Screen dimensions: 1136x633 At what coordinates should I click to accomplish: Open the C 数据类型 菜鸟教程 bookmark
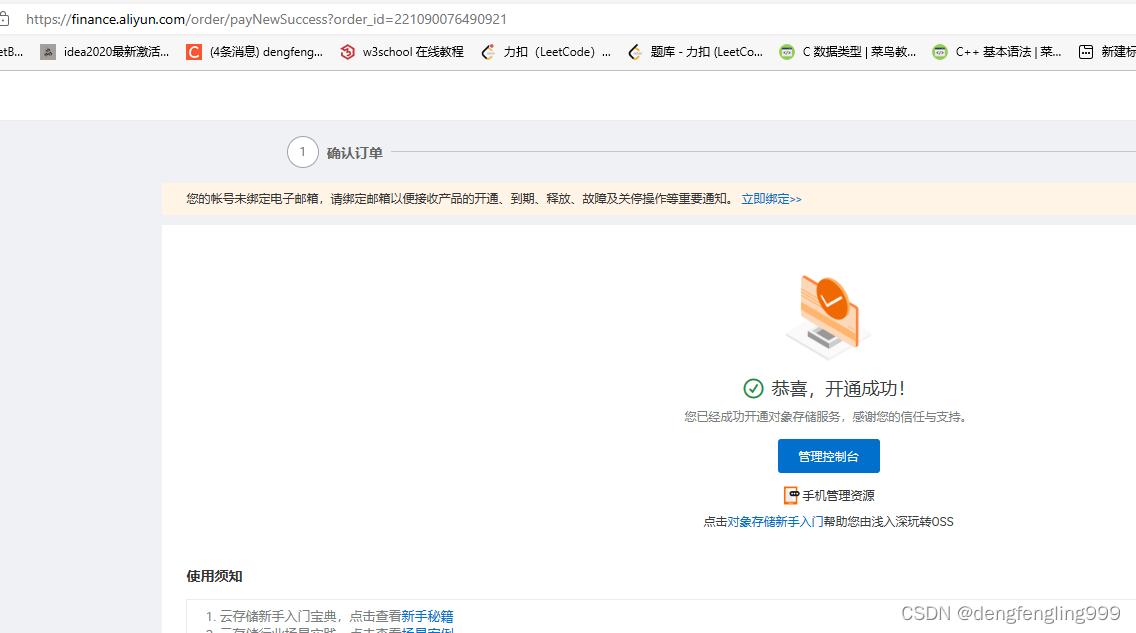(x=848, y=51)
